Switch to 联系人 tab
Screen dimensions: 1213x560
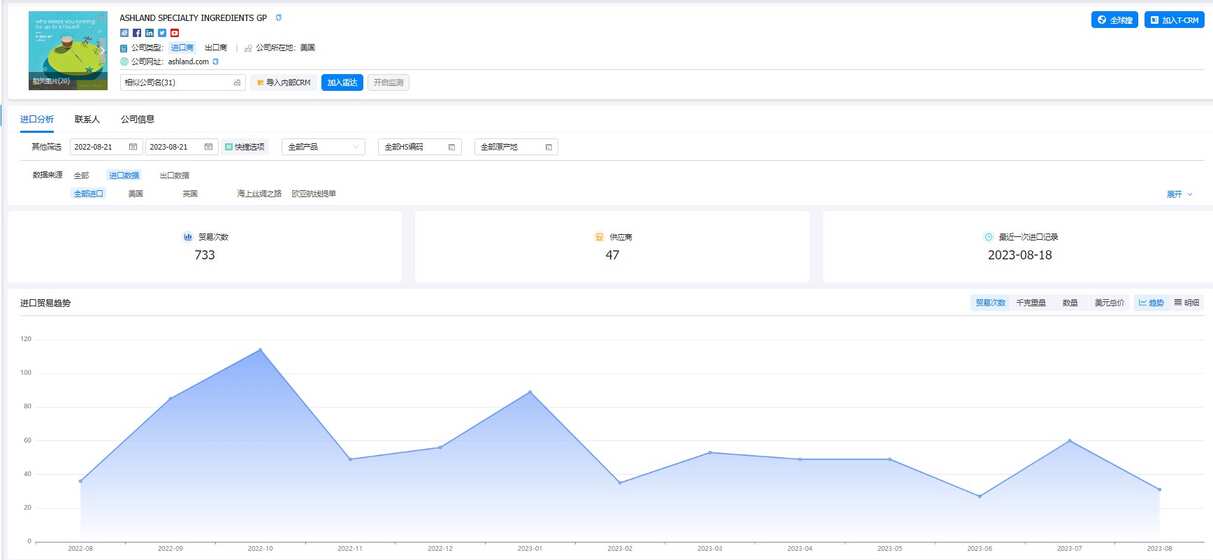[x=87, y=119]
